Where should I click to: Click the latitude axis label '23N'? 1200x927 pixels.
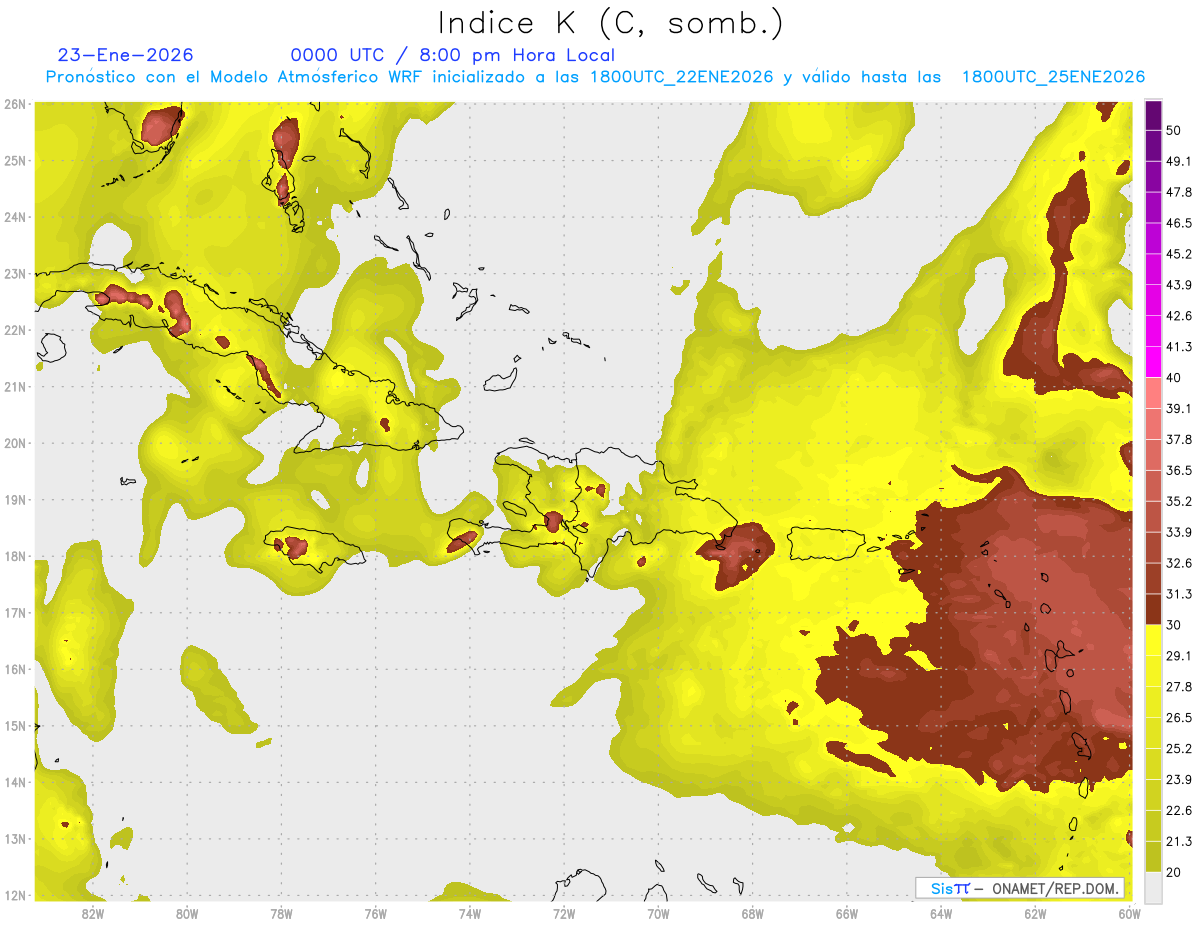15,274
